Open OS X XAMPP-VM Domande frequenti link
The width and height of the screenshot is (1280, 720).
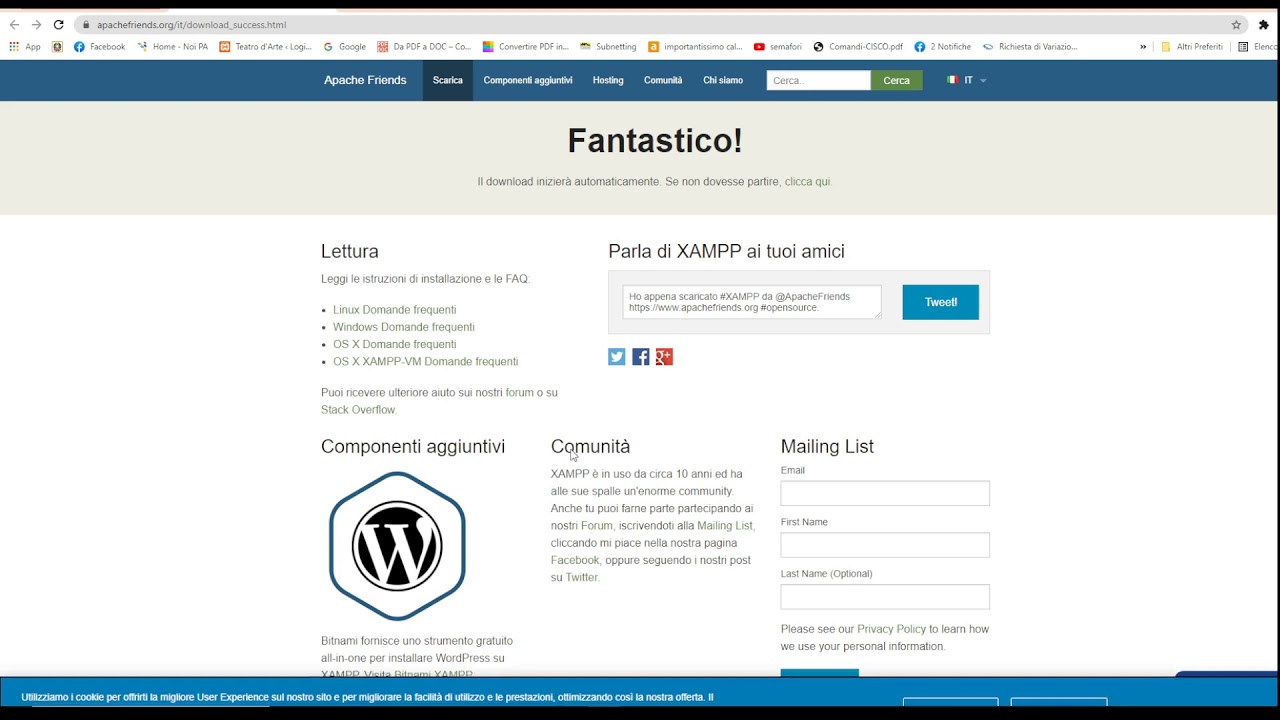coord(426,361)
